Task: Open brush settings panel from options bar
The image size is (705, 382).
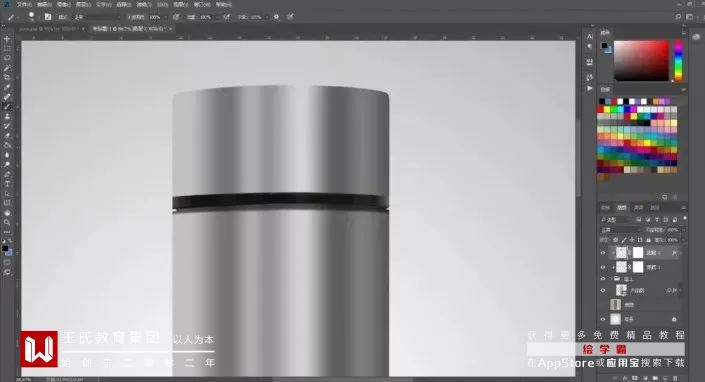Action: pyautogui.click(x=48, y=17)
